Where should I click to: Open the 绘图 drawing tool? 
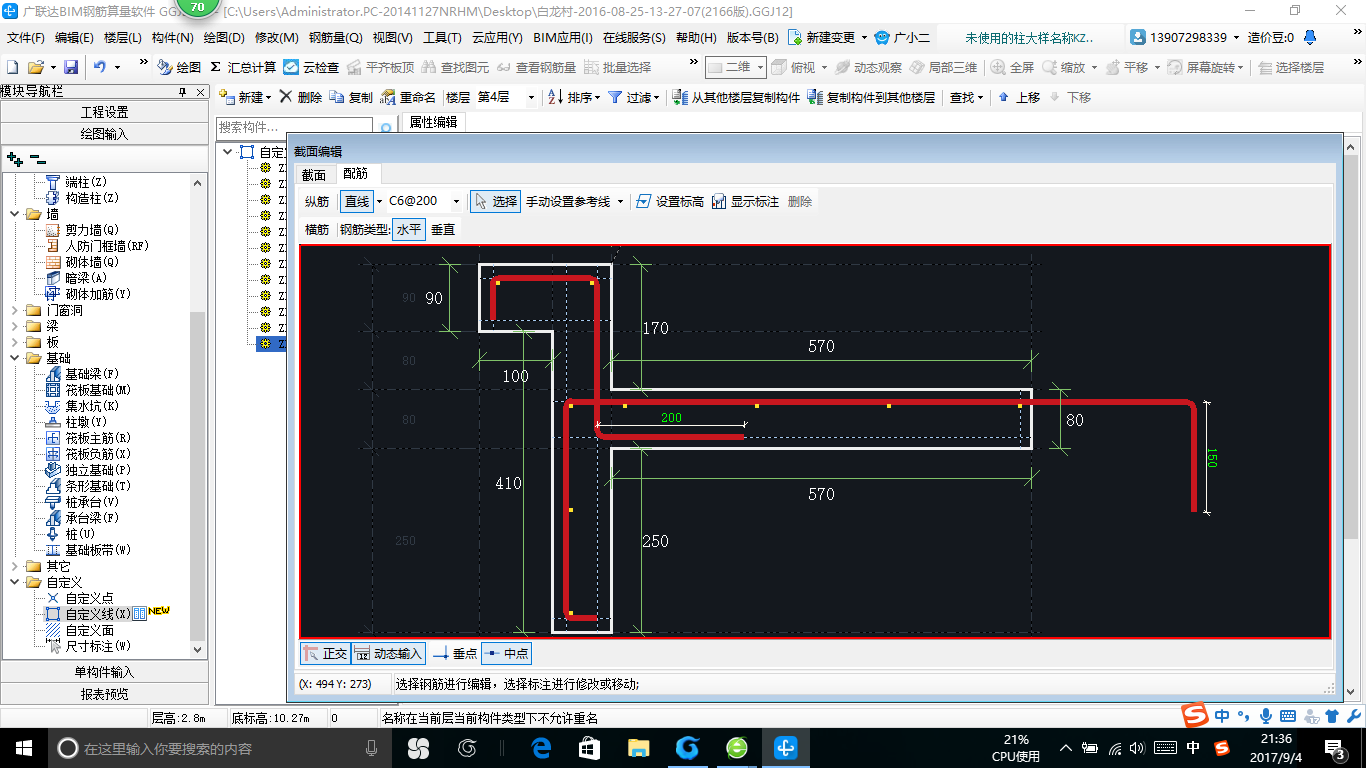[179, 67]
